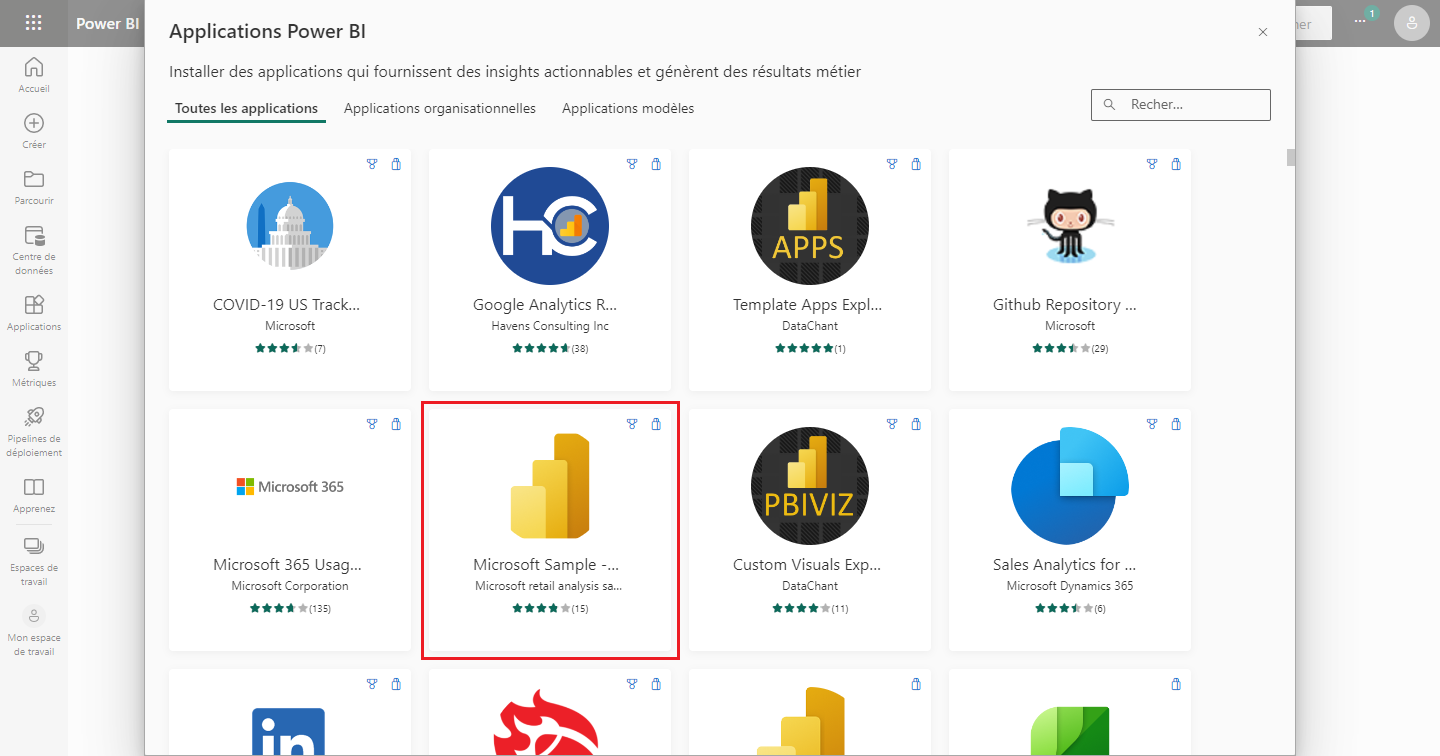Click the magnifier icon in the search box
This screenshot has height=756, width=1440.
coord(1109,104)
